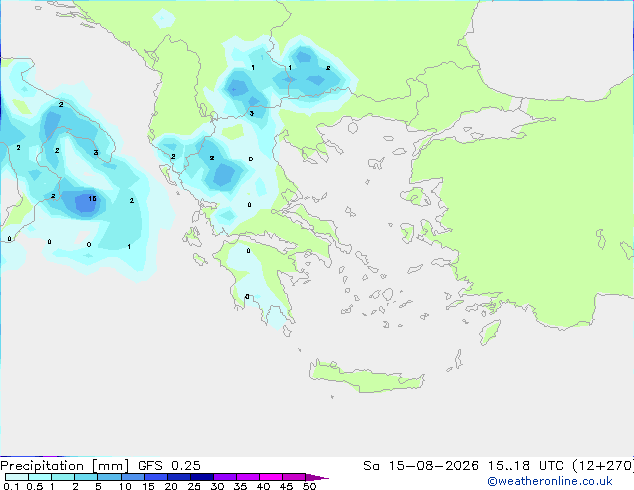The width and height of the screenshot is (634, 490).
Task: Click the 5–10 mm legend color swatch
Action: coord(109,477)
